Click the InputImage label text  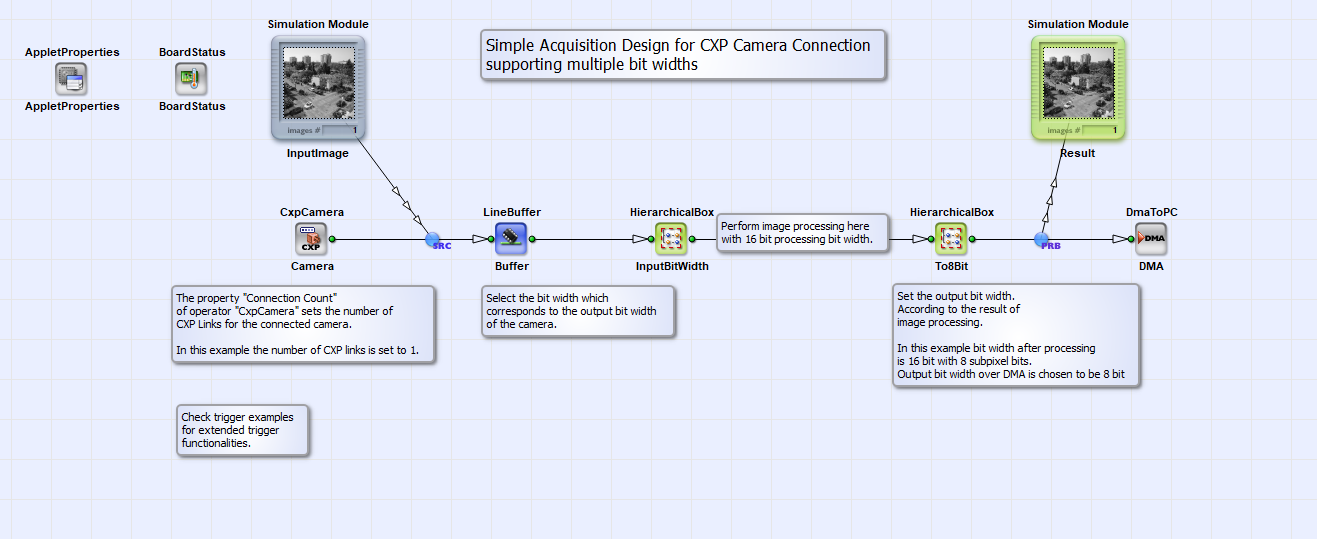pos(318,153)
